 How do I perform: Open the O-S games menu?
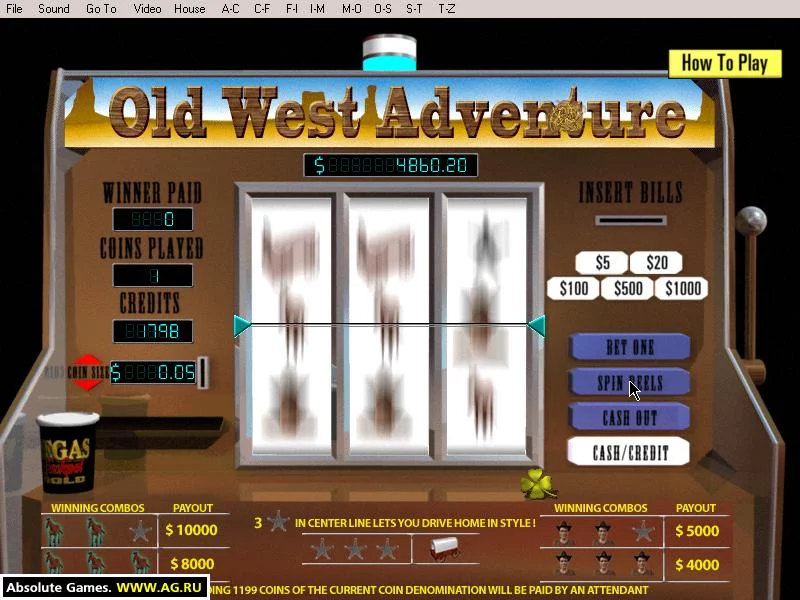pos(383,9)
